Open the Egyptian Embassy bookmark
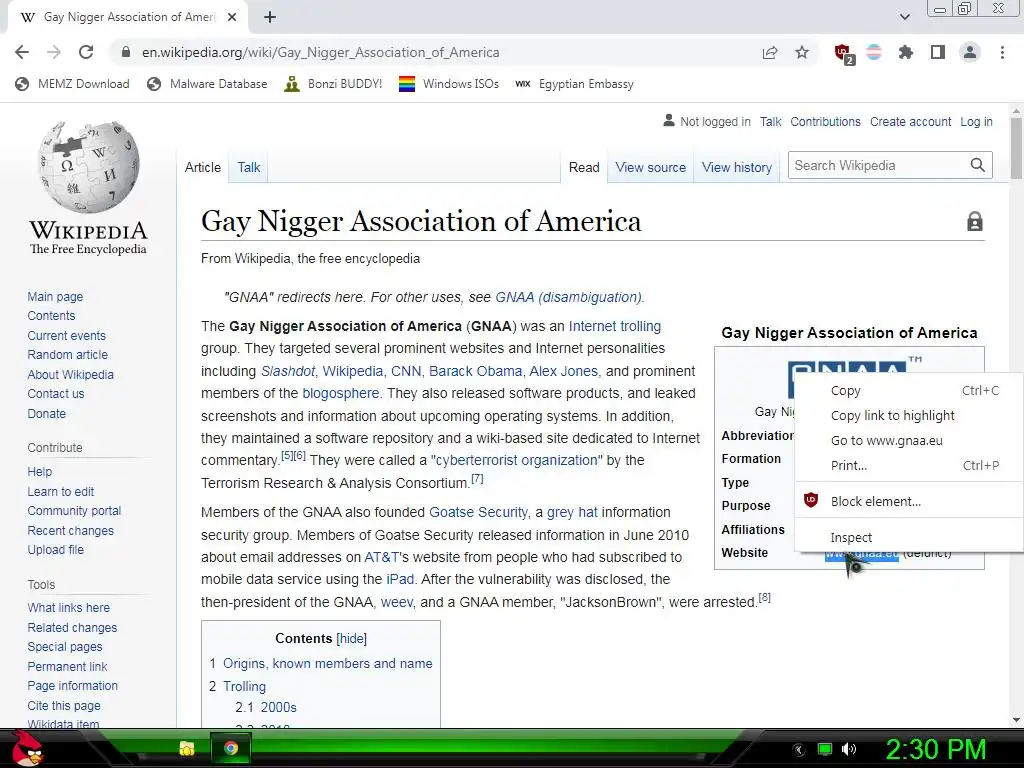1024x768 pixels. coord(575,84)
